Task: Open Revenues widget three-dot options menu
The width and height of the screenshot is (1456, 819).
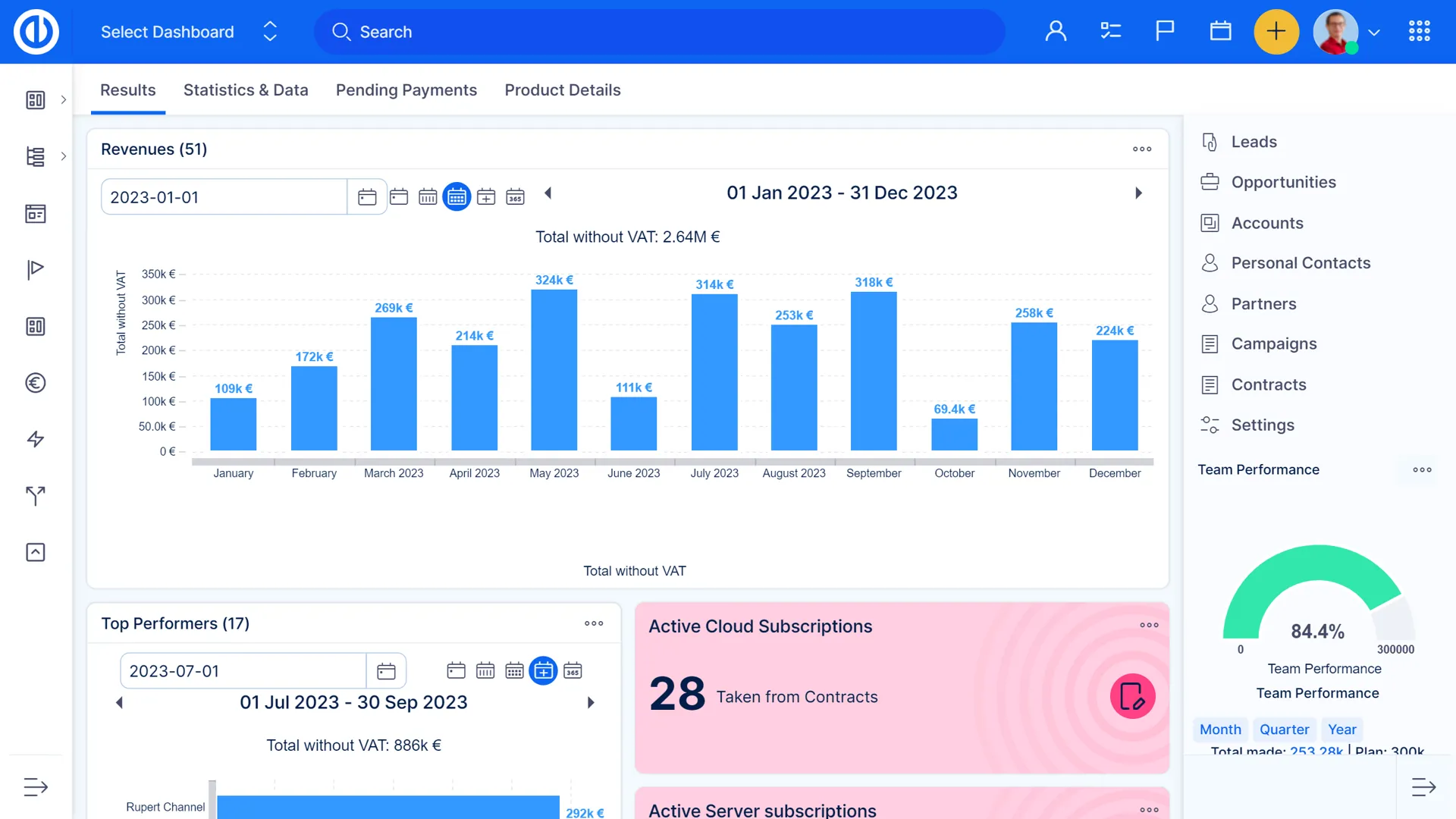Action: (1142, 149)
